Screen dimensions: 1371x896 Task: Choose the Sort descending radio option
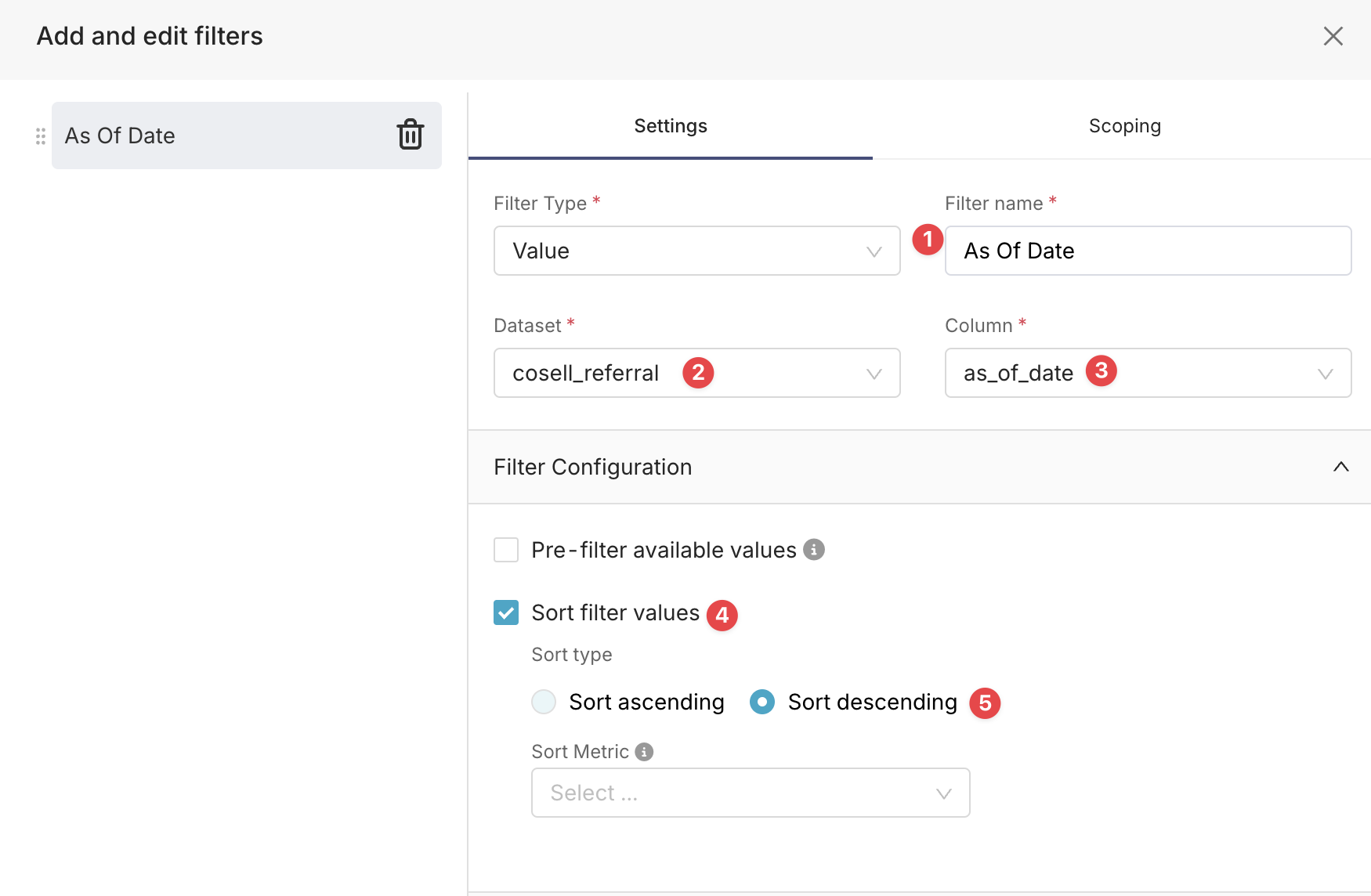(762, 702)
